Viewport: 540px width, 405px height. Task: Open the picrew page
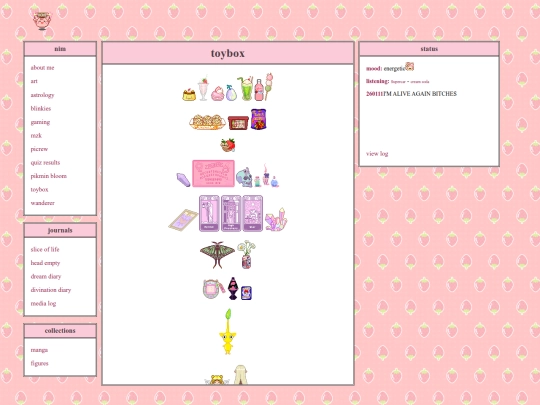pos(39,149)
